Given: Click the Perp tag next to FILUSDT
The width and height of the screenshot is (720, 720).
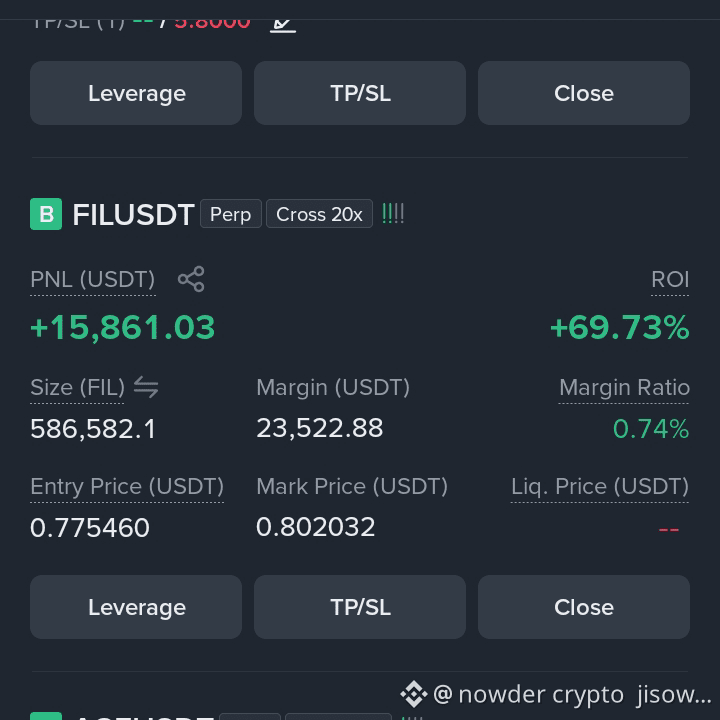Looking at the screenshot, I should pyautogui.click(x=231, y=214).
